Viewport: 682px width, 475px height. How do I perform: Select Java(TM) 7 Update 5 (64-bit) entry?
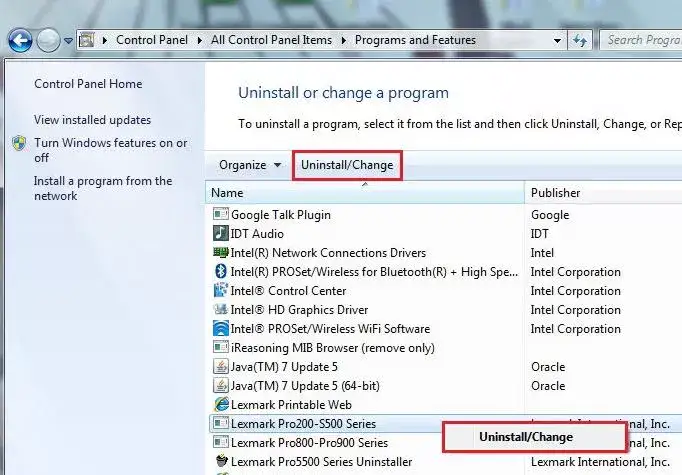point(305,386)
